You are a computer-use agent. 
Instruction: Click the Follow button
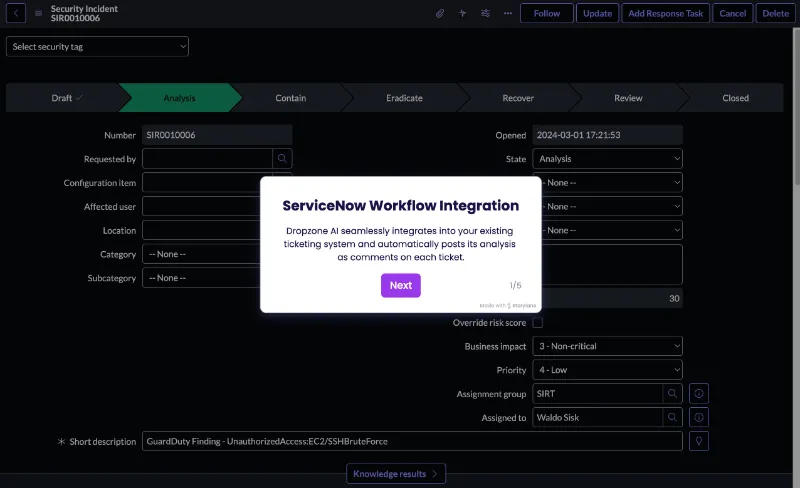click(547, 13)
